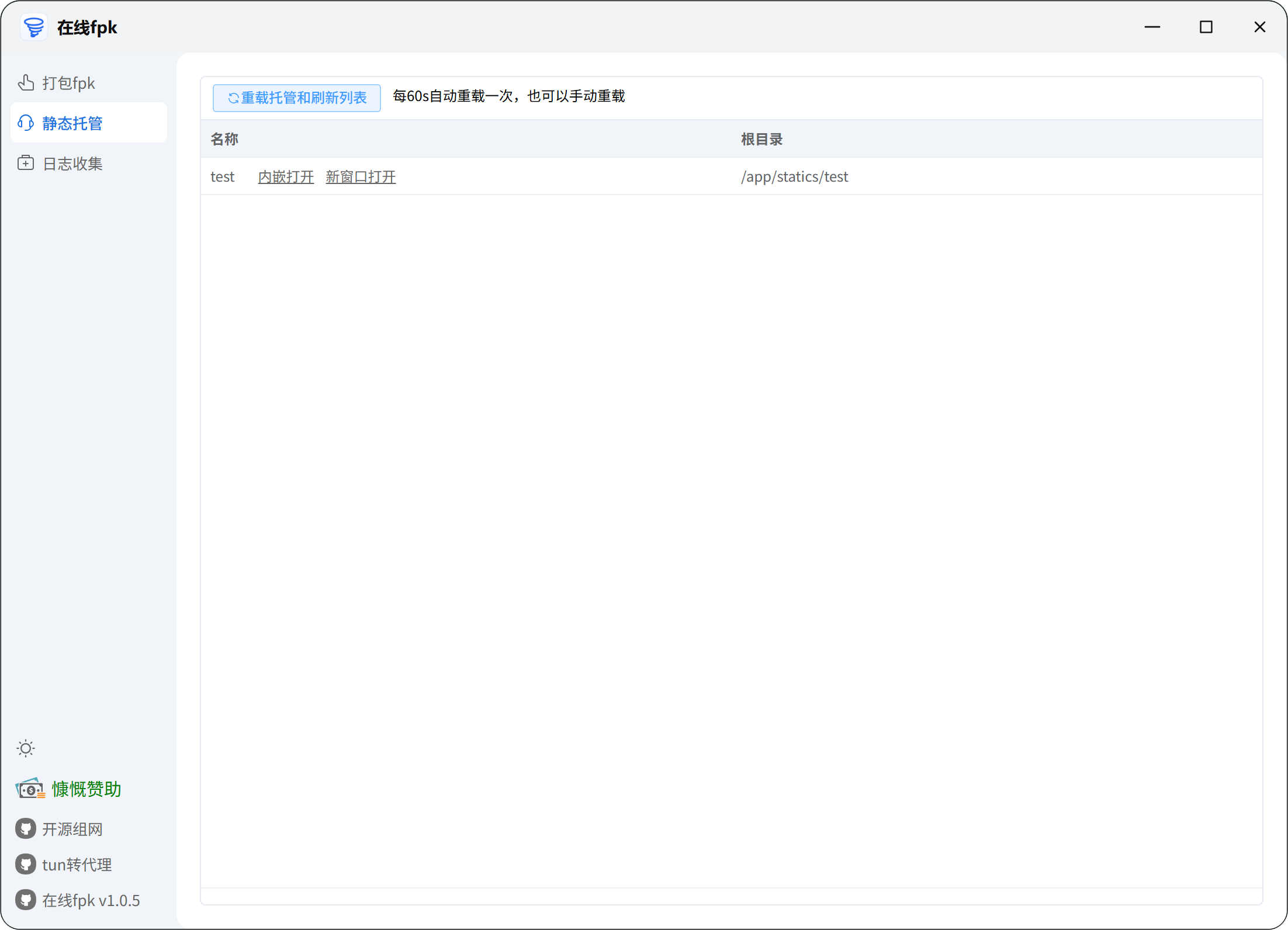The height and width of the screenshot is (930, 1288).
Task: Click the GitHub icon beside 开源组网
Action: click(x=25, y=828)
